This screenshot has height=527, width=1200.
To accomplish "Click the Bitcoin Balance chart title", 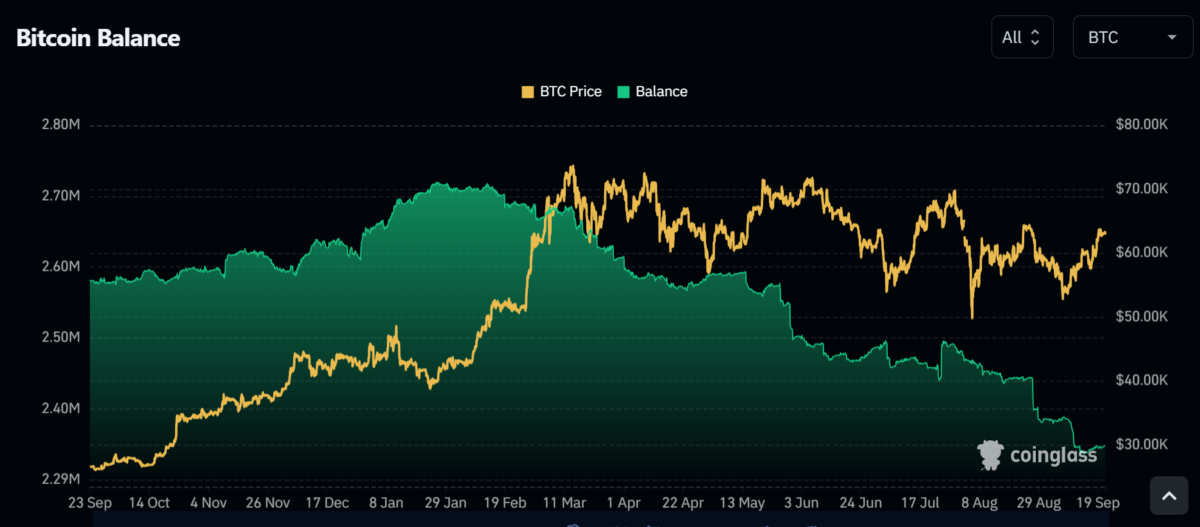I will click(x=98, y=38).
